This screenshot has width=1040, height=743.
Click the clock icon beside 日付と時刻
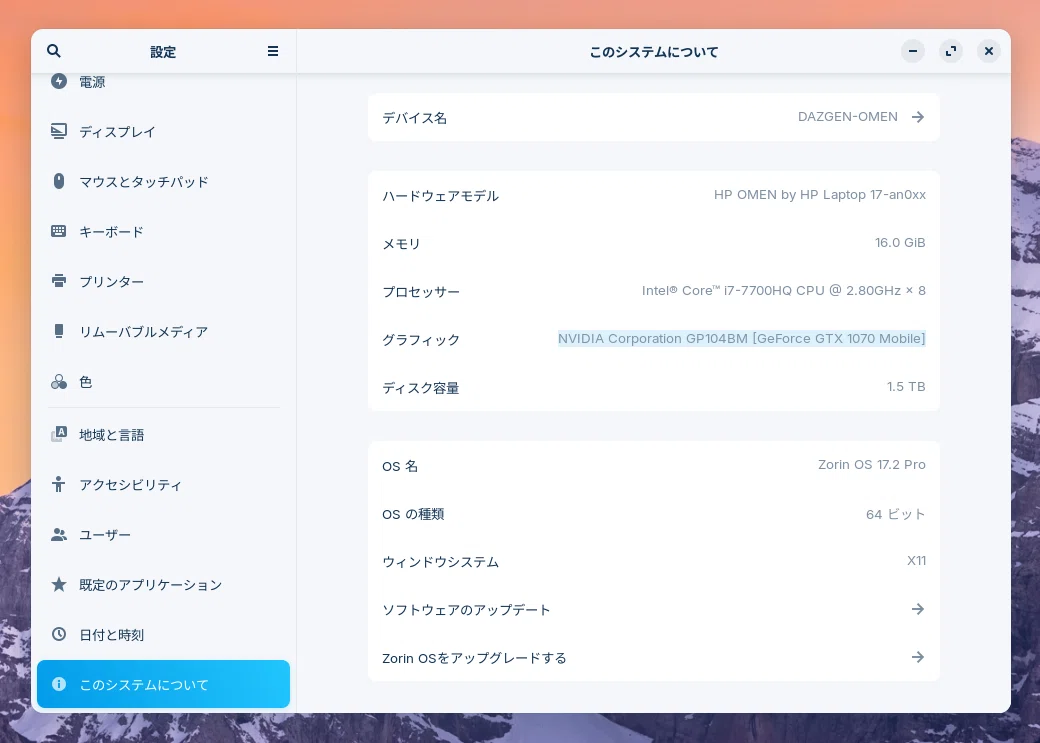coord(59,634)
